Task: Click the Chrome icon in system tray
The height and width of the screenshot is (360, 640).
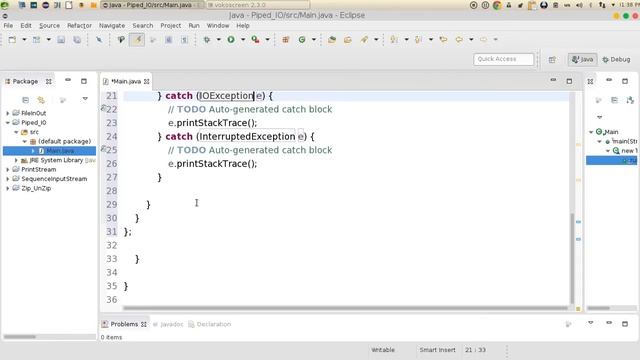Action: pyautogui.click(x=497, y=5)
